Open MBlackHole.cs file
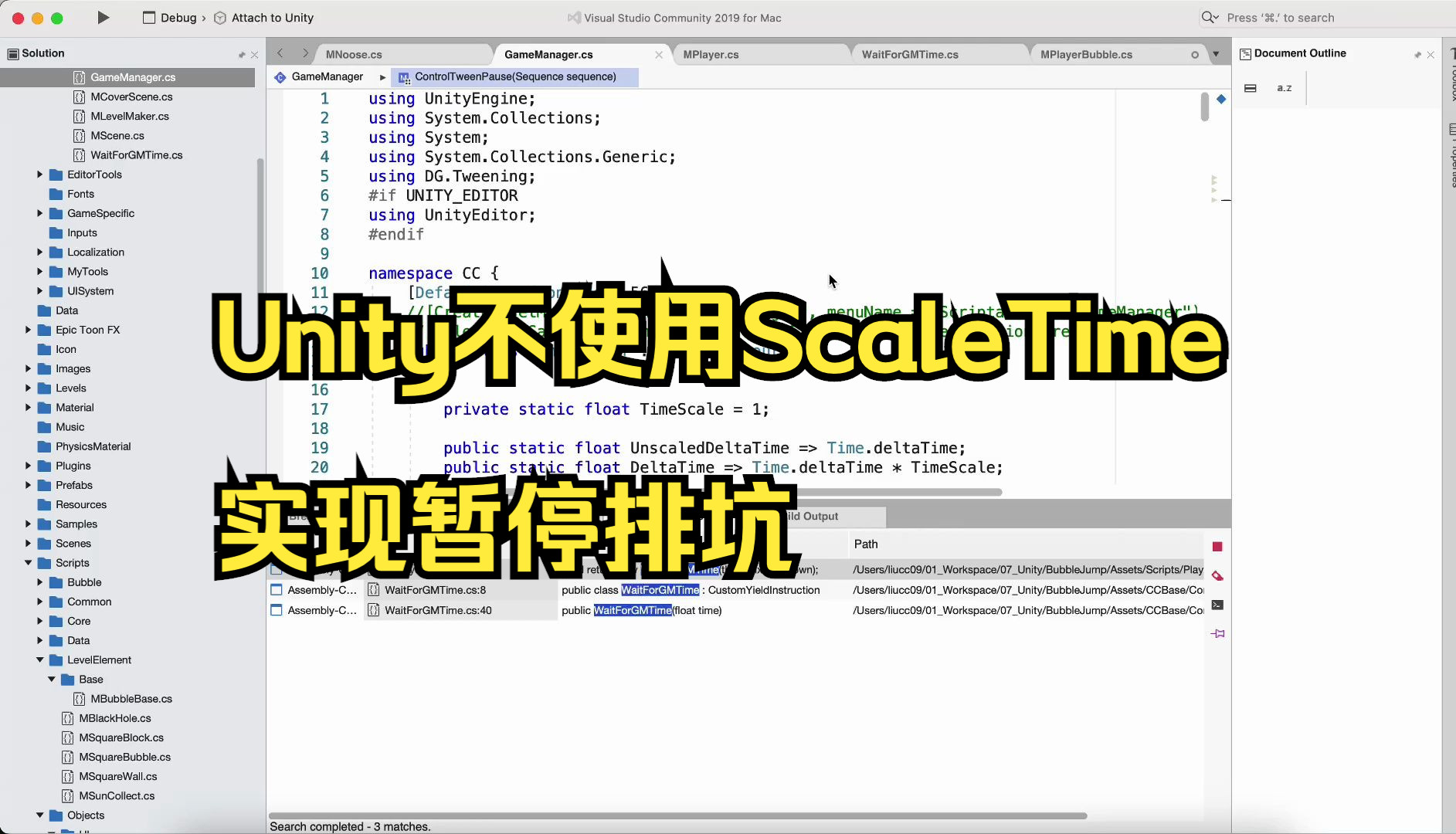The height and width of the screenshot is (834, 1456). pyautogui.click(x=115, y=718)
